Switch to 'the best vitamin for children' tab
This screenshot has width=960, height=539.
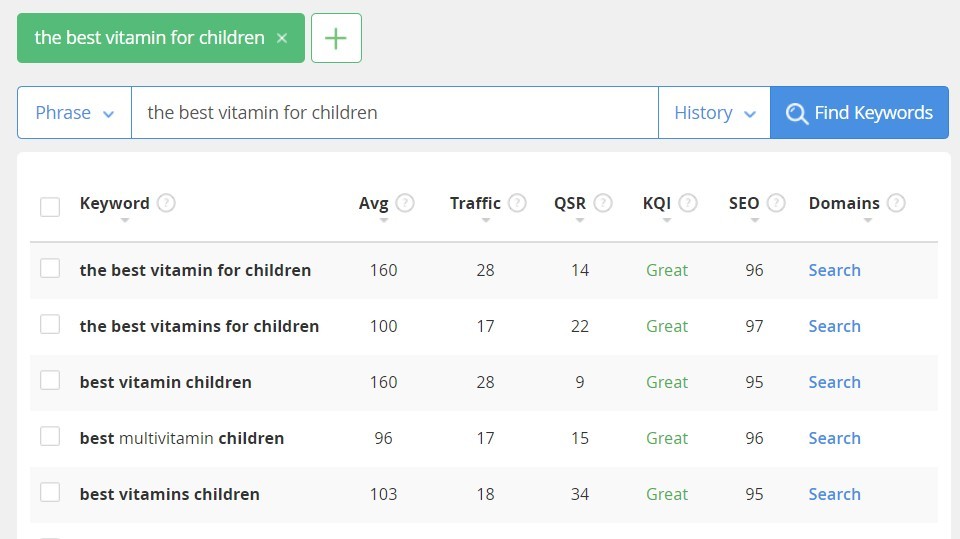(149, 38)
